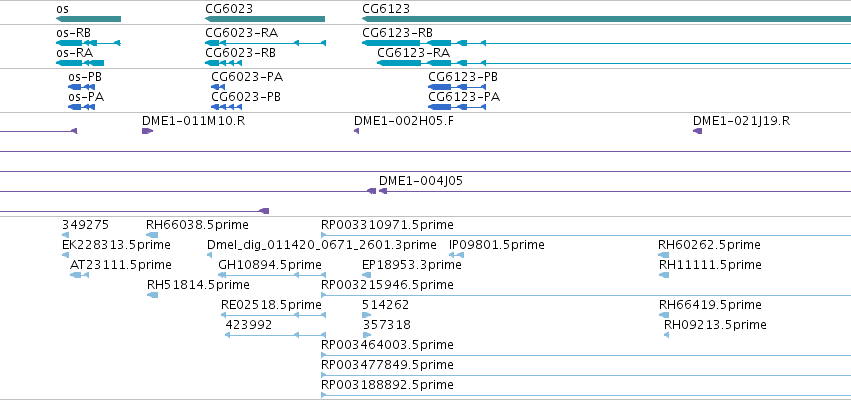The height and width of the screenshot is (400, 851).
Task: Click the os-RB transcript glyph
Action: (x=88, y=42)
